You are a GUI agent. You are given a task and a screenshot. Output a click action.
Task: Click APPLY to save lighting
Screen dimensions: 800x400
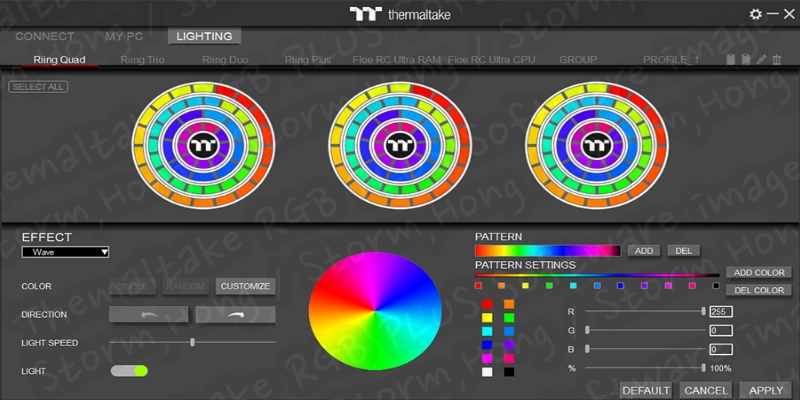(x=765, y=391)
